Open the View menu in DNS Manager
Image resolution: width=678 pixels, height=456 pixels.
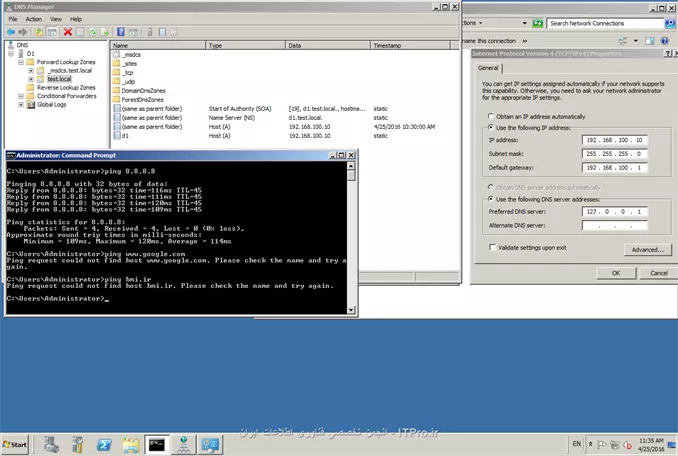[x=56, y=19]
